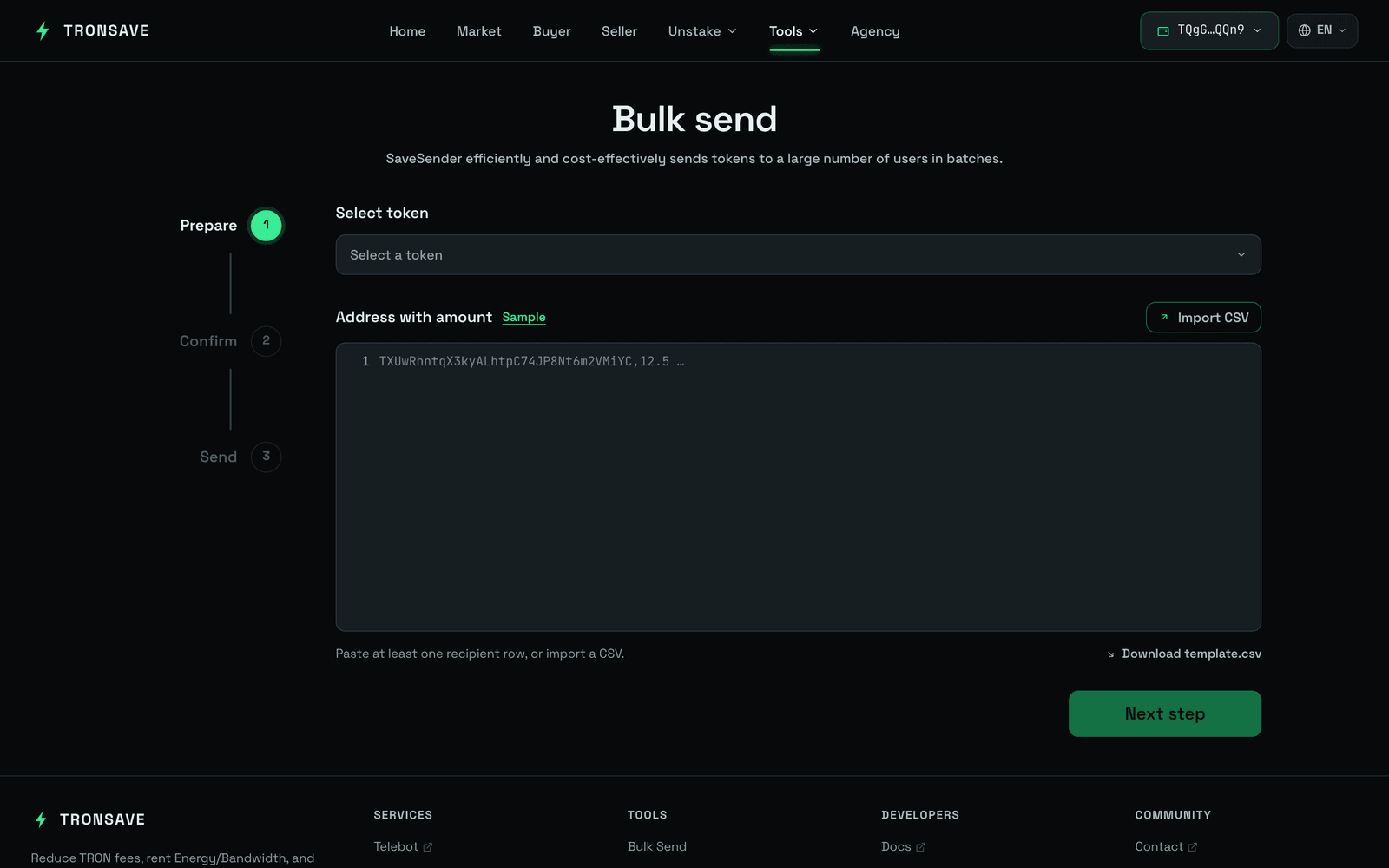Screen dimensions: 1389x868
Task: Click the external link icon next to Docs
Action: (x=920, y=847)
